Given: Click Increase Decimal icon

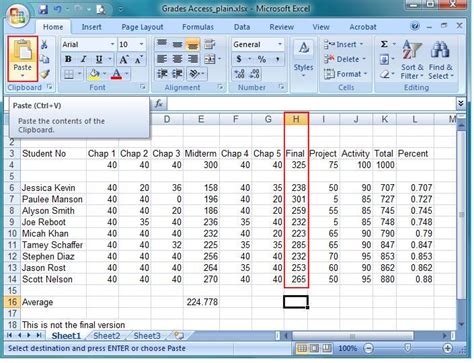Looking at the screenshot, I should 240,74.
